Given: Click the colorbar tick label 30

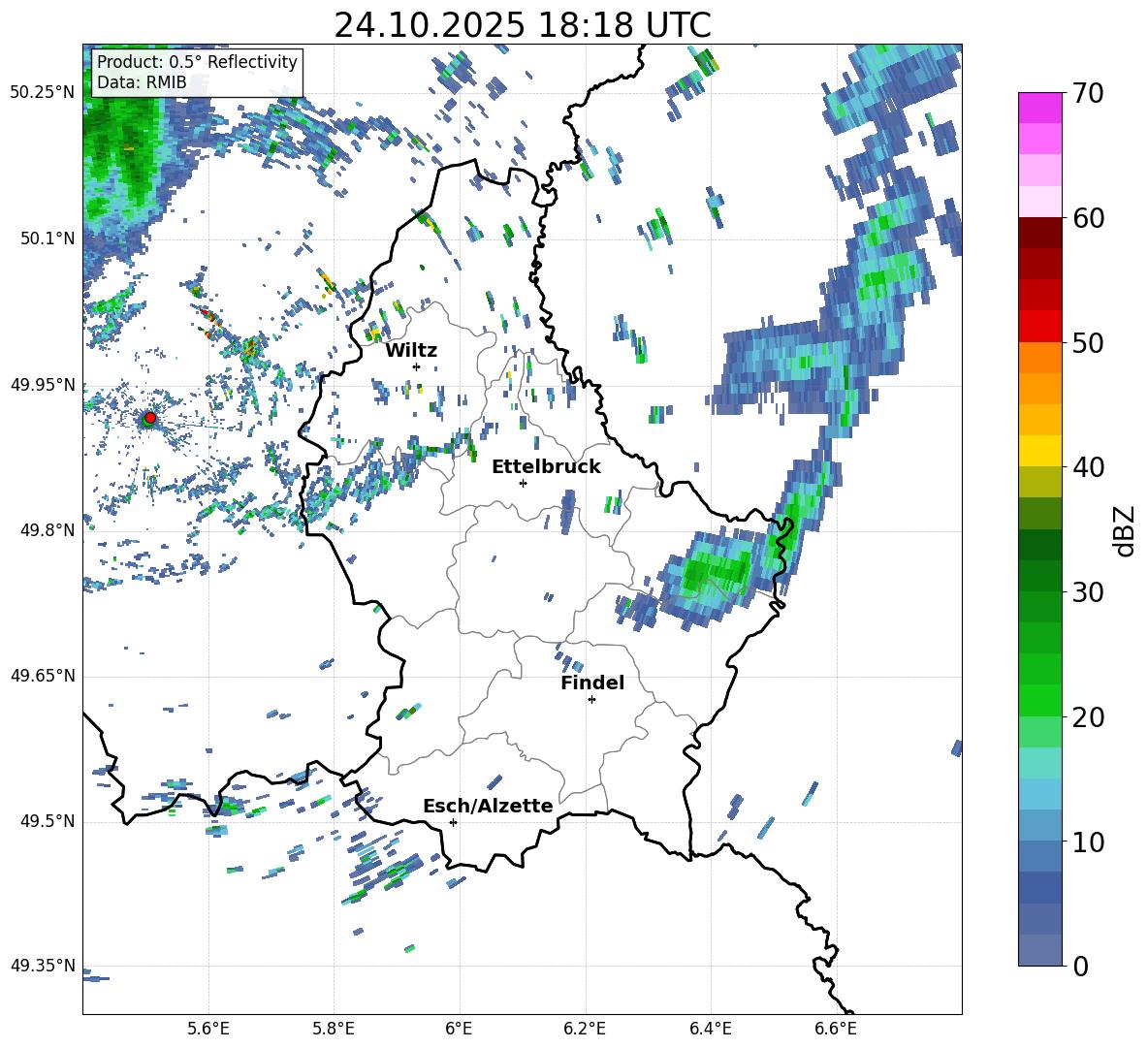Looking at the screenshot, I should point(1088,592).
